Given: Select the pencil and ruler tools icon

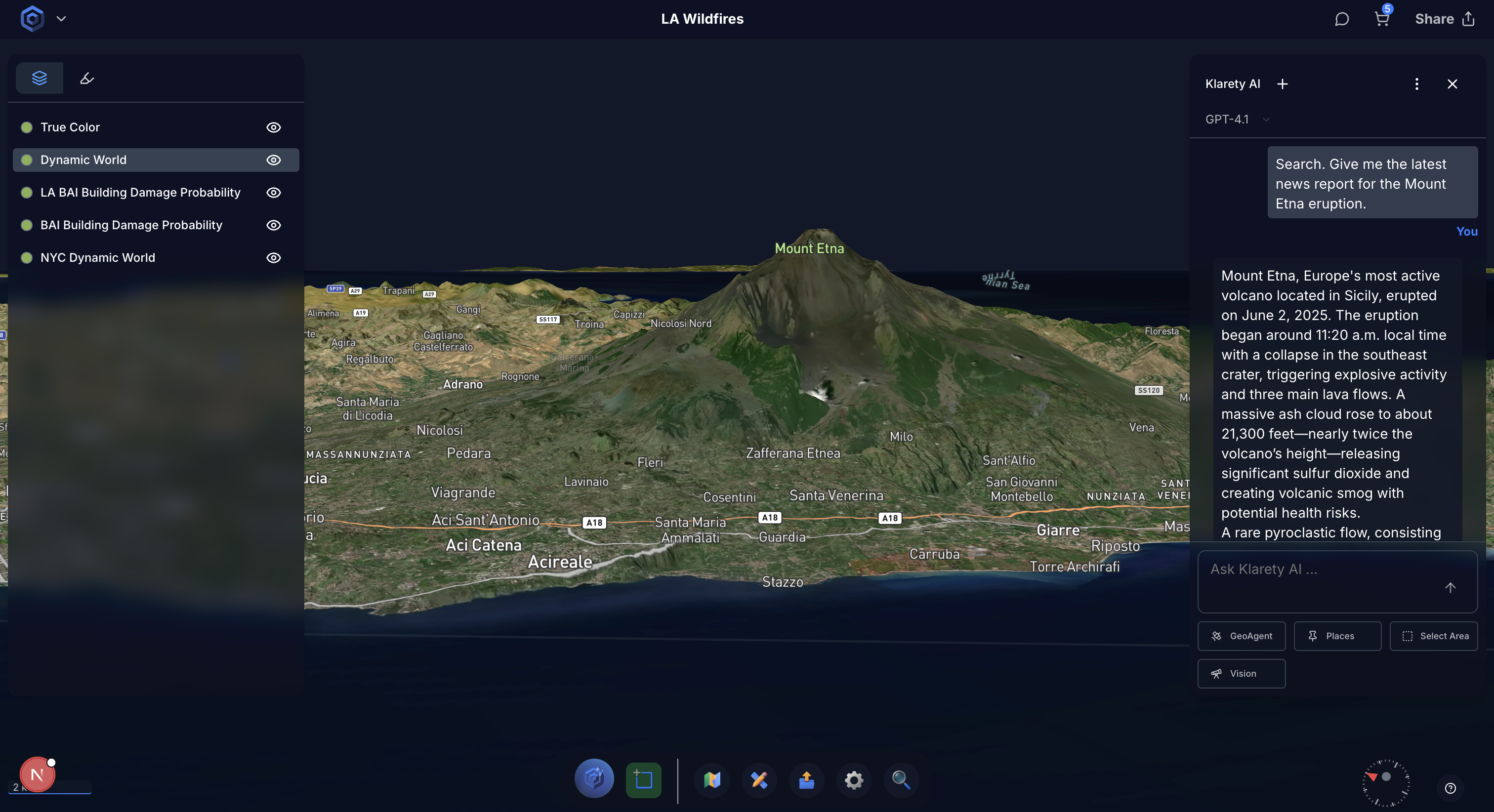Looking at the screenshot, I should pyautogui.click(x=759, y=780).
